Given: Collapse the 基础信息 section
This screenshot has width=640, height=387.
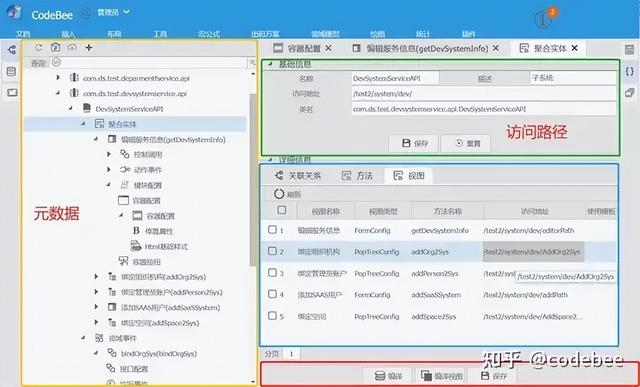Looking at the screenshot, I should (x=269, y=64).
